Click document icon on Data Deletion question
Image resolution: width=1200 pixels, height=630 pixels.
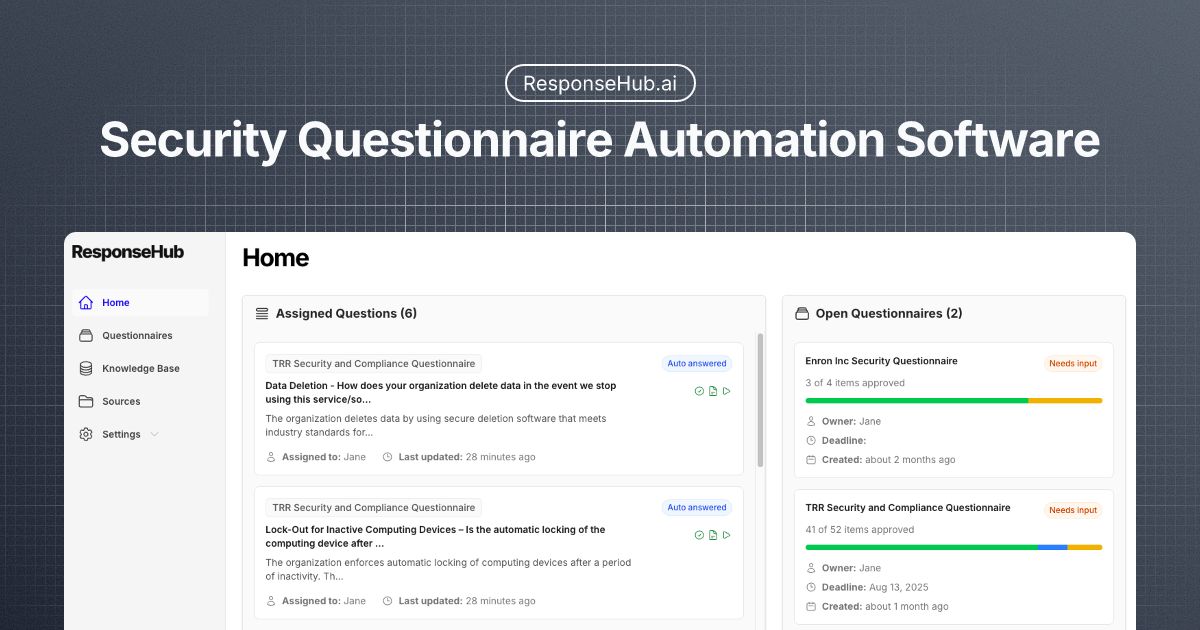coord(713,391)
